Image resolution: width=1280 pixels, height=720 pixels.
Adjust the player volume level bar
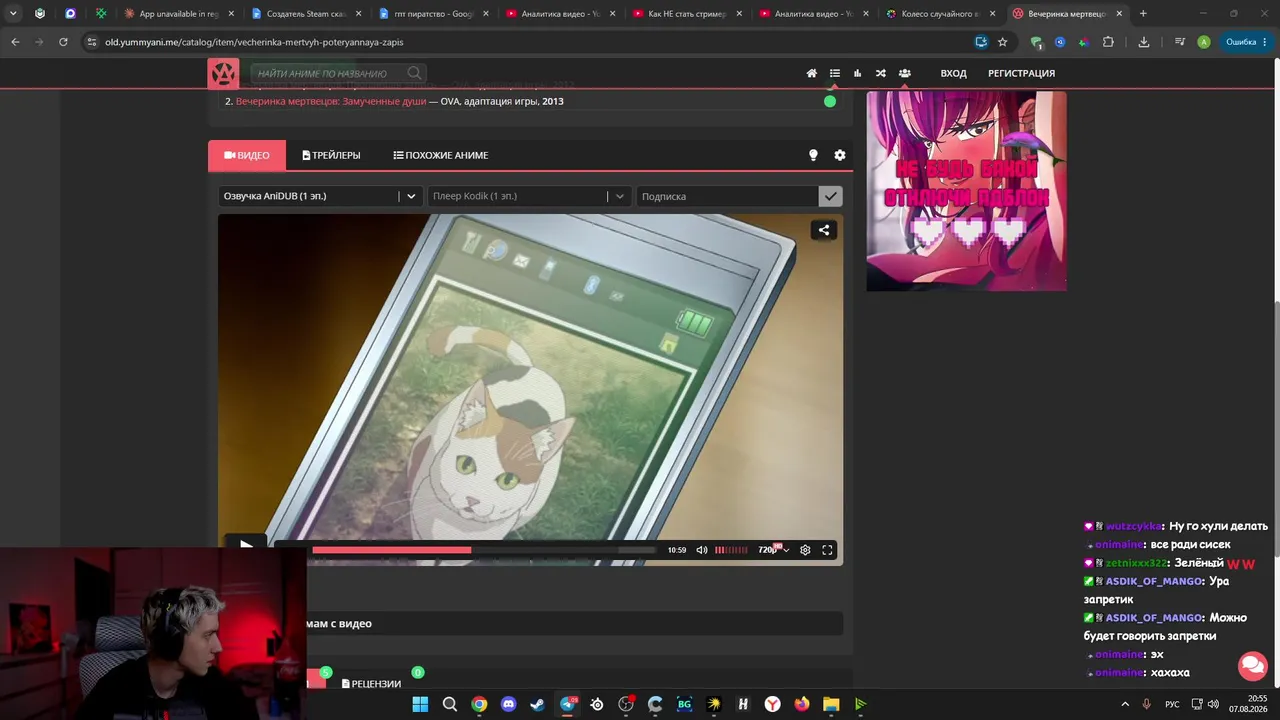731,550
